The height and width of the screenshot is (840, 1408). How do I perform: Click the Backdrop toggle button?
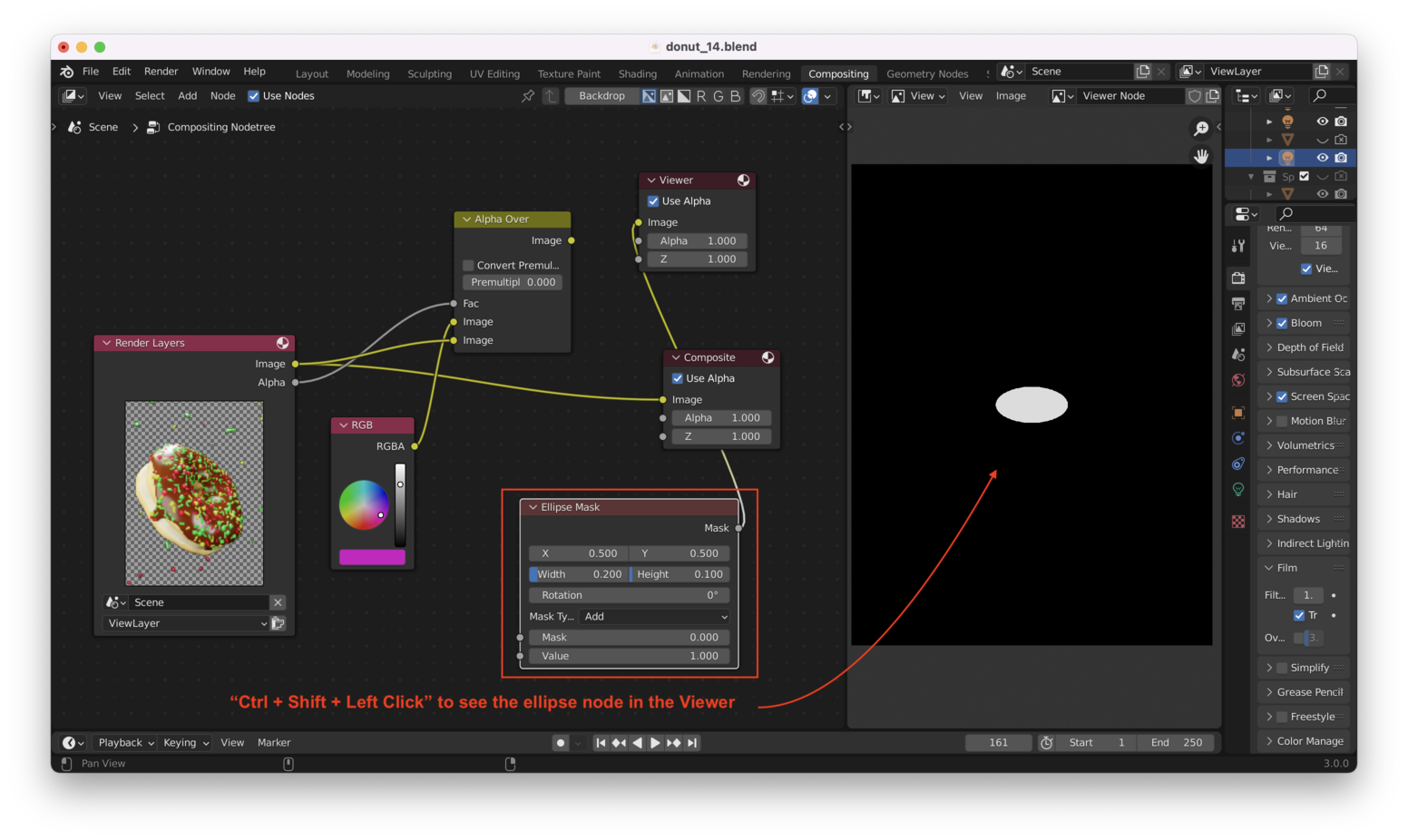tap(601, 95)
